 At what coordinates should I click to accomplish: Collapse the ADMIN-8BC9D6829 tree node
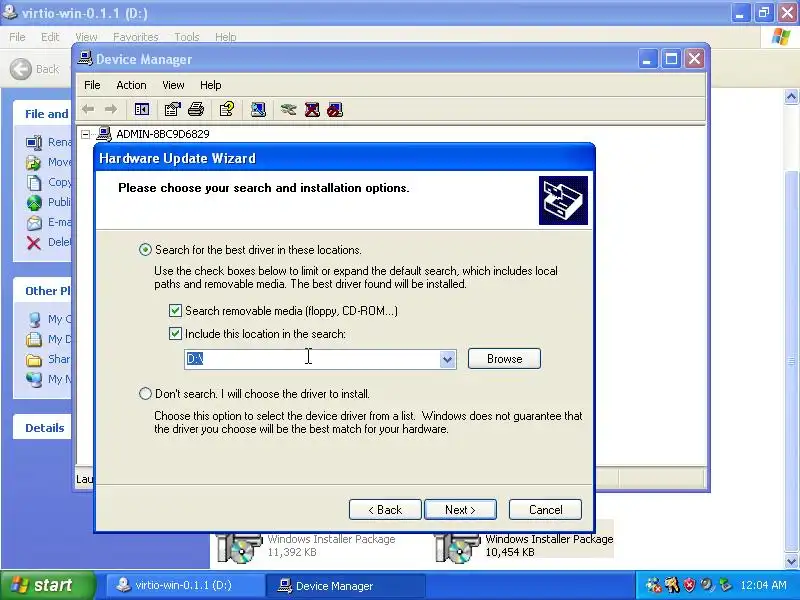tap(86, 134)
